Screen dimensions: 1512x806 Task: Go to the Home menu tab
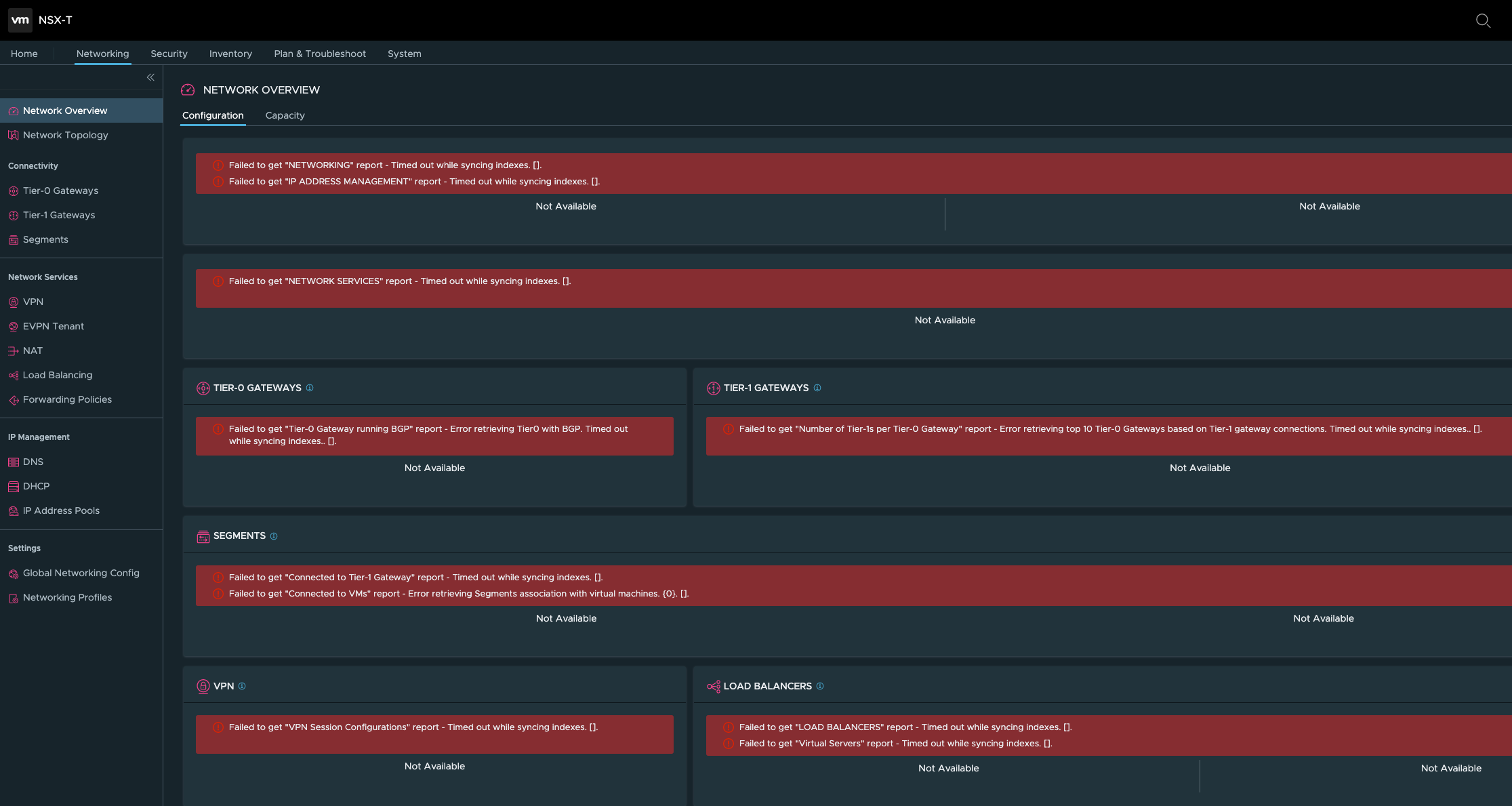tap(24, 54)
